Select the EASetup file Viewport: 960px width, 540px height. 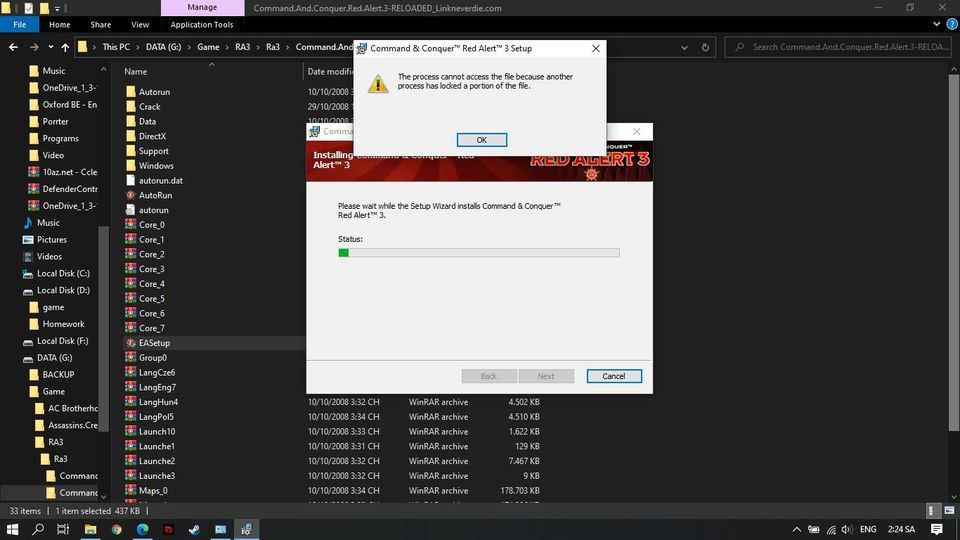(154, 343)
